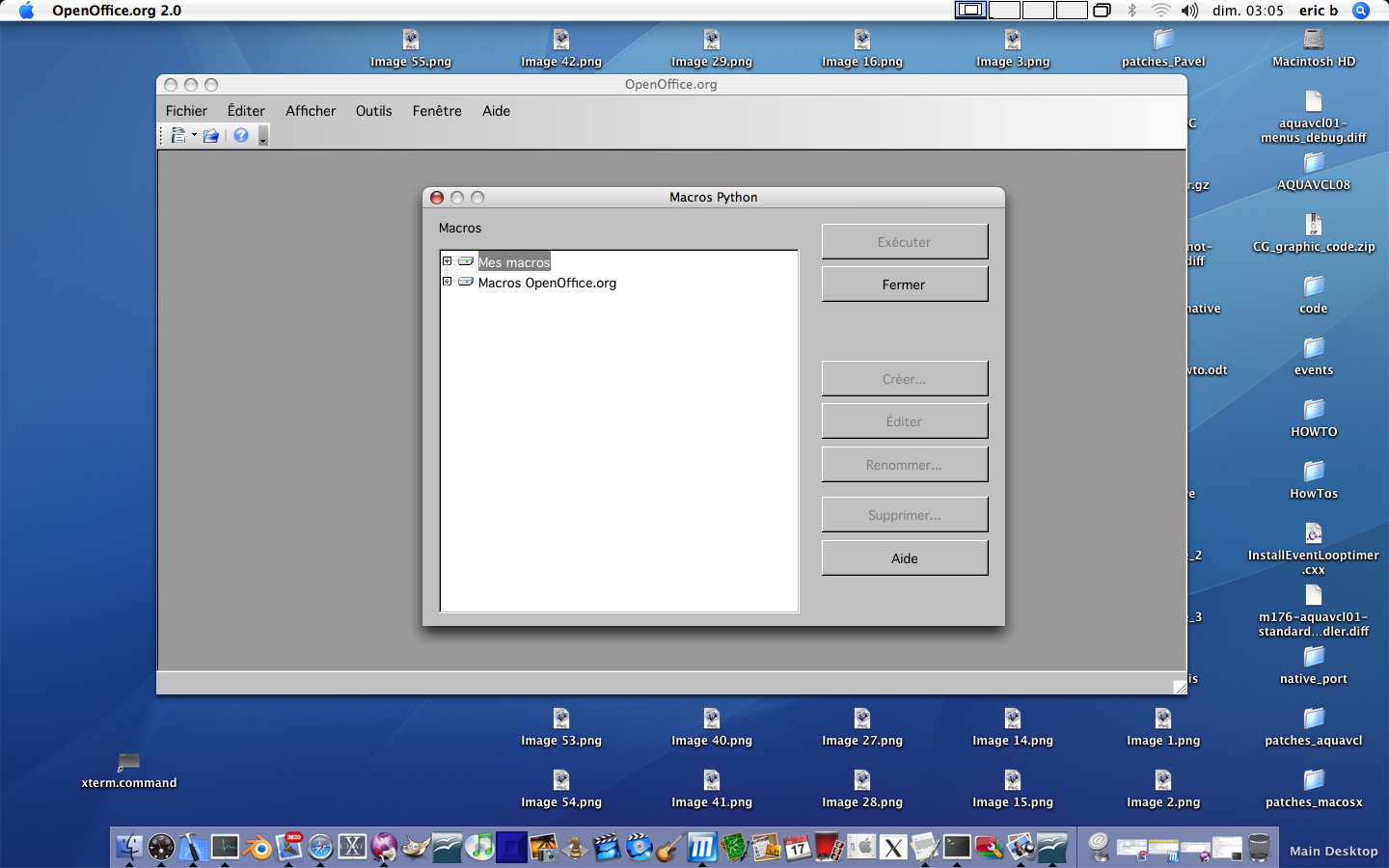The image size is (1389, 868).
Task: Open the Trash in the Dock
Action: [1259, 847]
